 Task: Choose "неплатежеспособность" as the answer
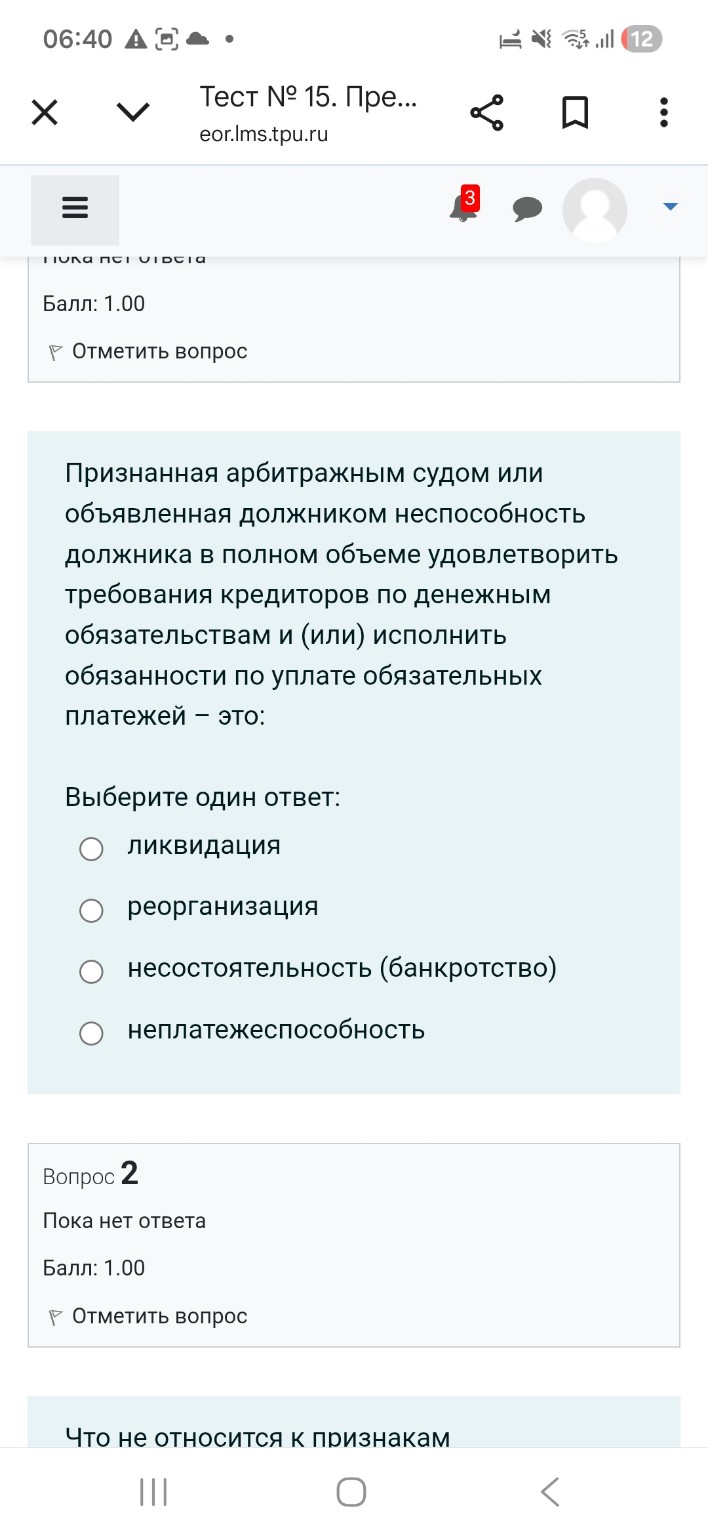(x=91, y=1033)
